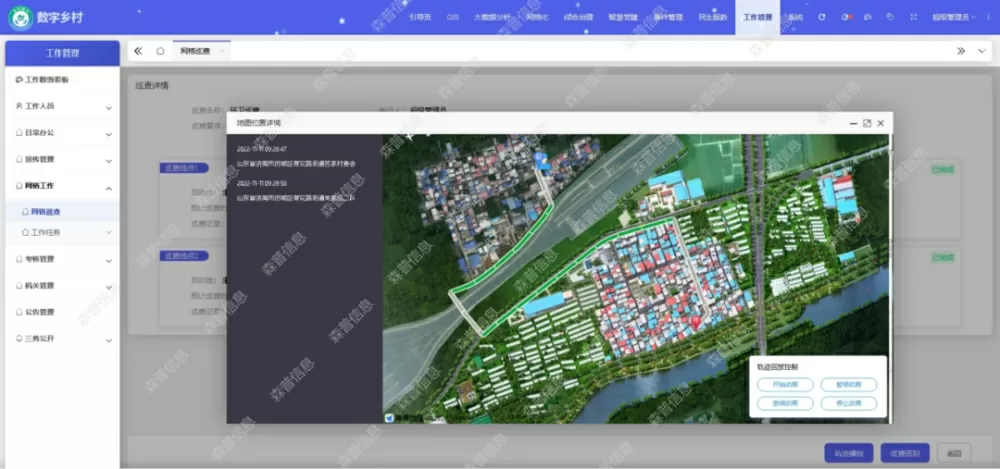Click the double-left collapse sidebar icon
1000x469 pixels.
(138, 51)
